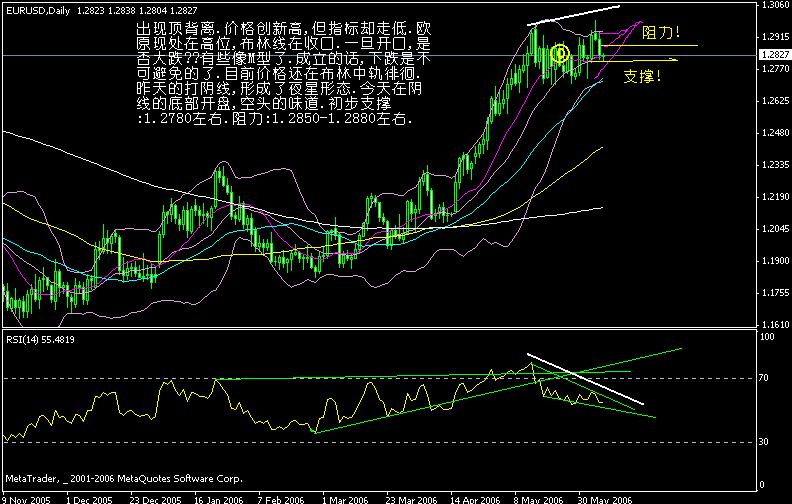This screenshot has height=504, width=792.
Task: Click comment line starting 昨天的打阴线
Action: (279, 89)
